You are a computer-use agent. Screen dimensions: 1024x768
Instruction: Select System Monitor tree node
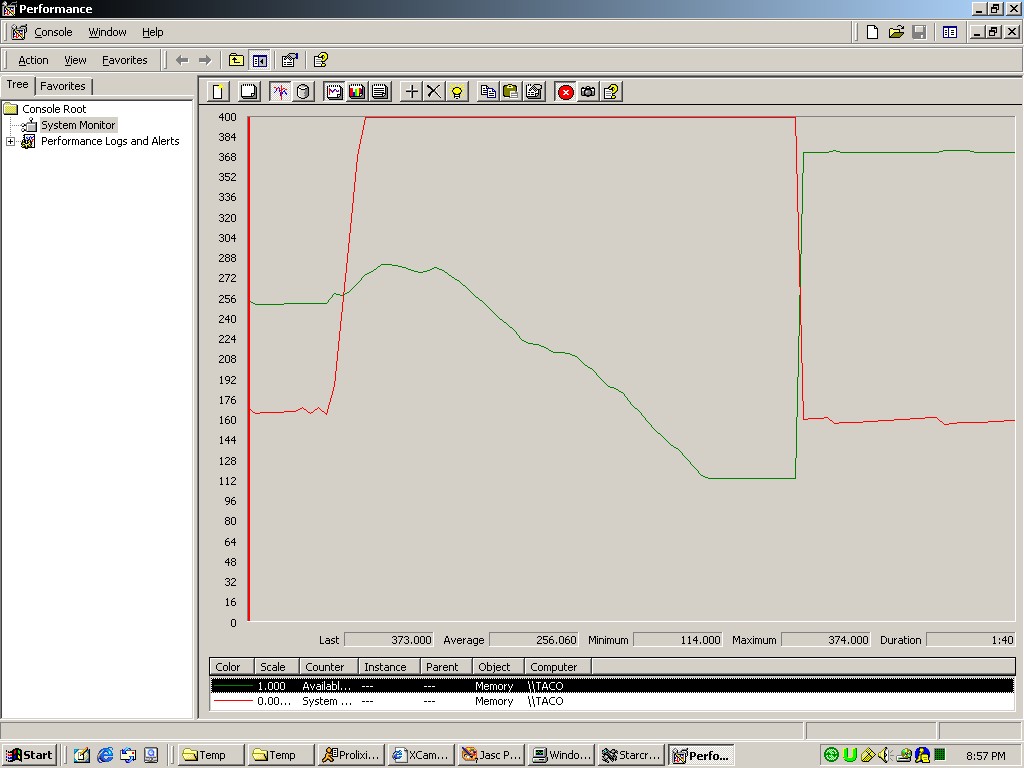coord(78,125)
